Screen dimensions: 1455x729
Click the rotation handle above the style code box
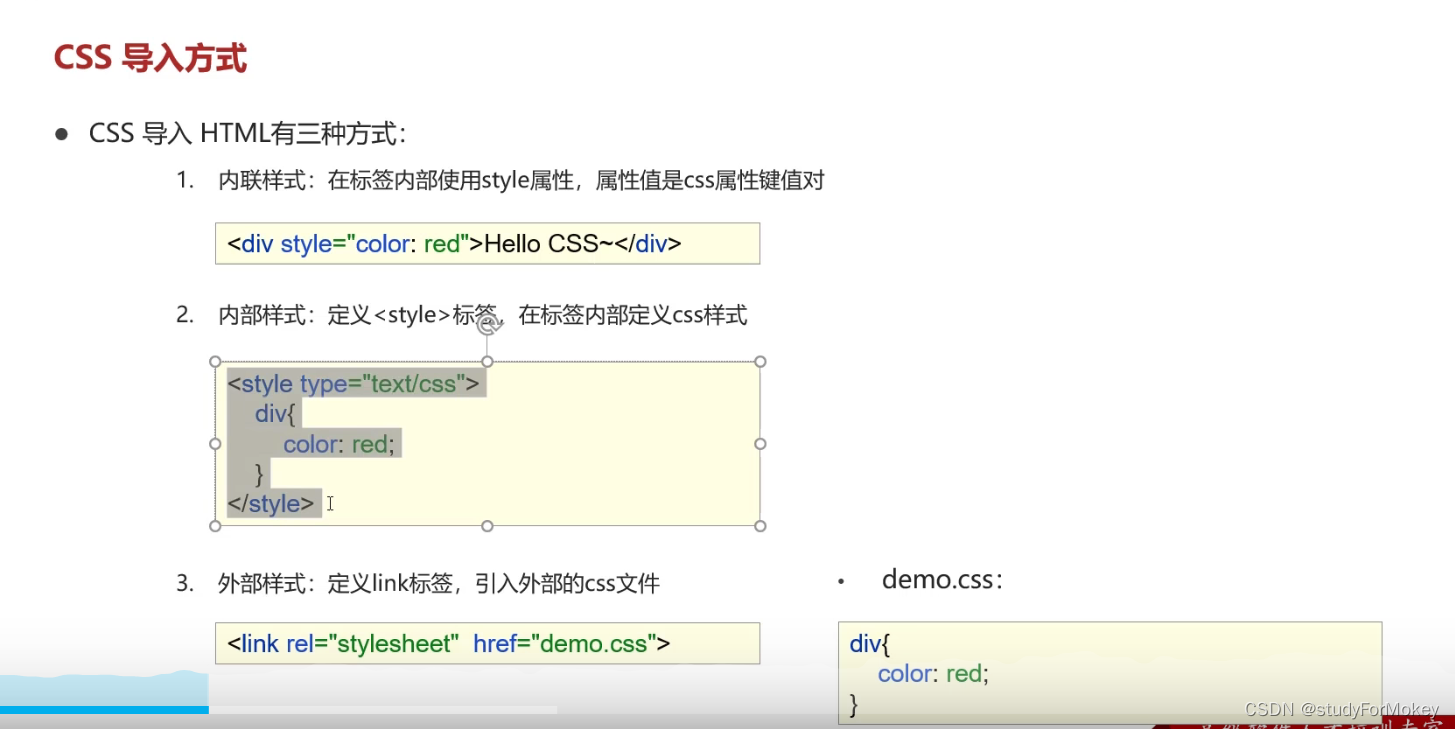point(487,324)
